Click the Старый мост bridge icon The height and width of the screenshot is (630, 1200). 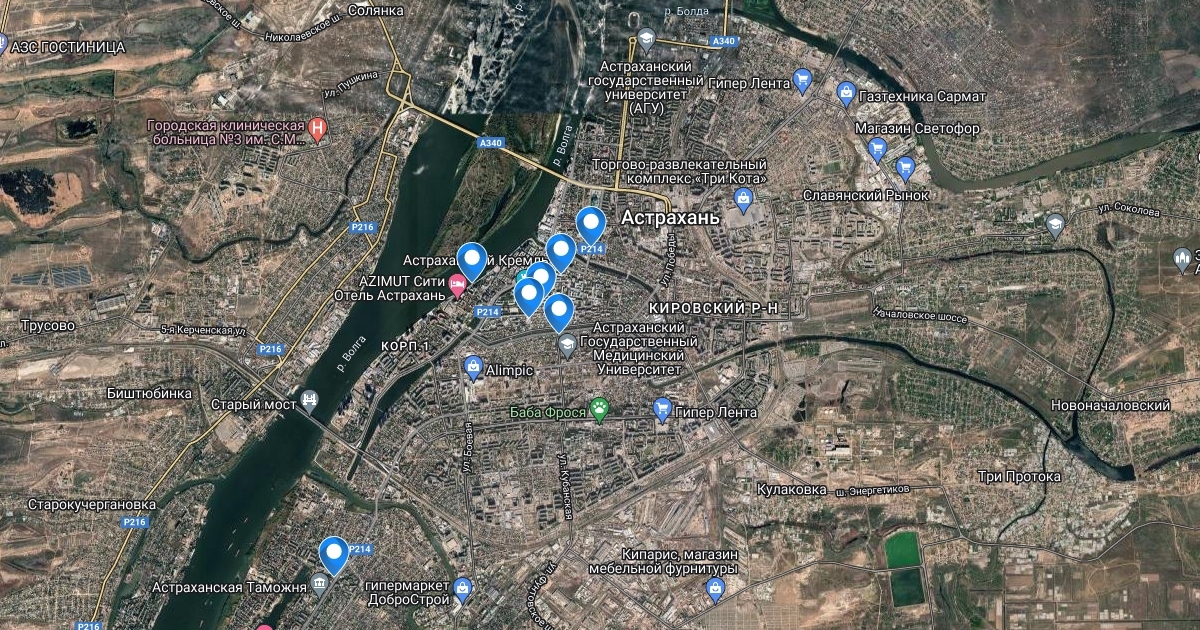coord(310,402)
